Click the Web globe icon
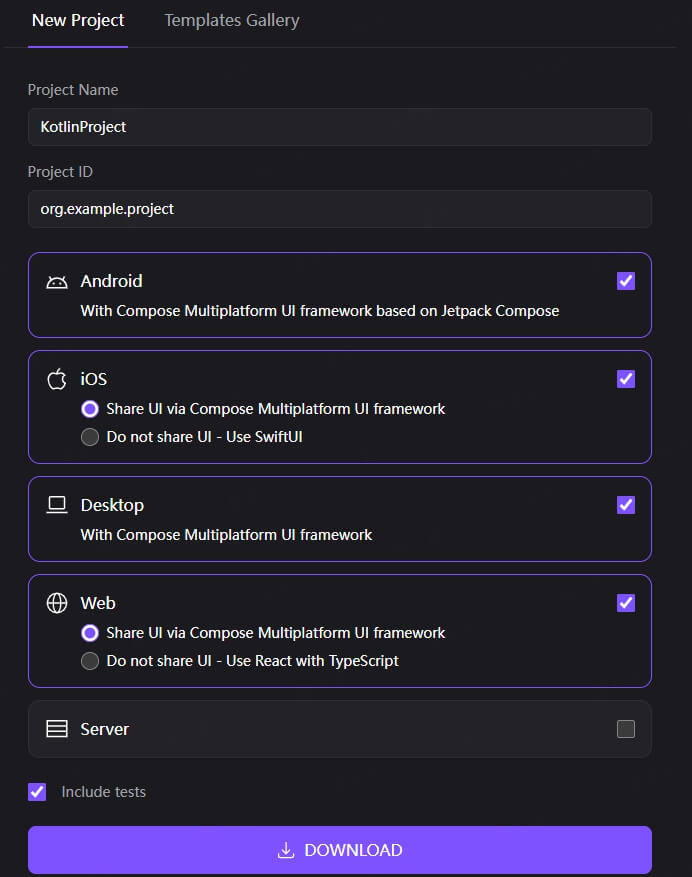The image size is (692, 877). (57, 603)
